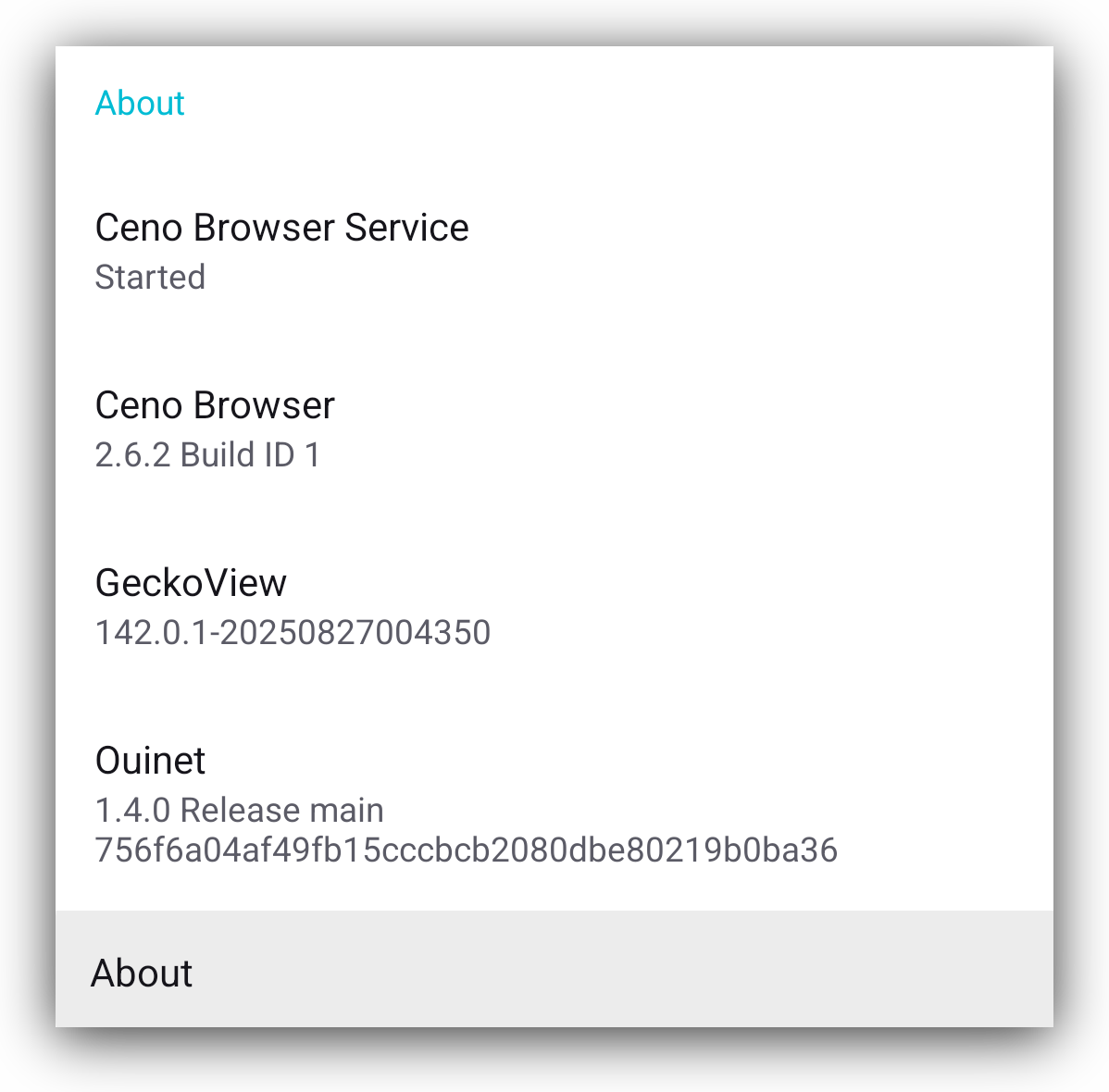The height and width of the screenshot is (1092, 1109).
Task: Open the highlighted About row at bottom
Action: 554,972
